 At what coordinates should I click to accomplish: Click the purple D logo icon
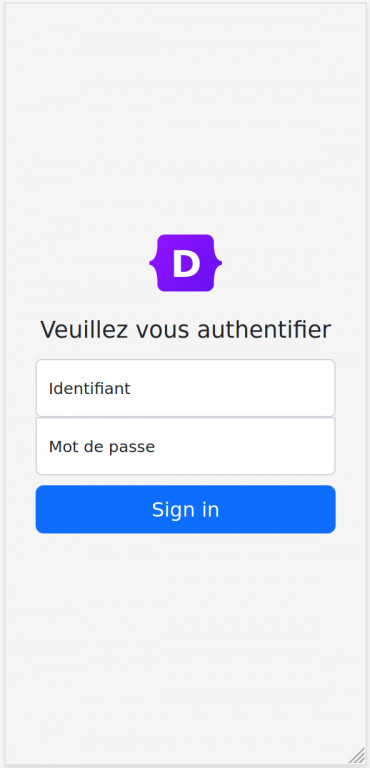185,263
